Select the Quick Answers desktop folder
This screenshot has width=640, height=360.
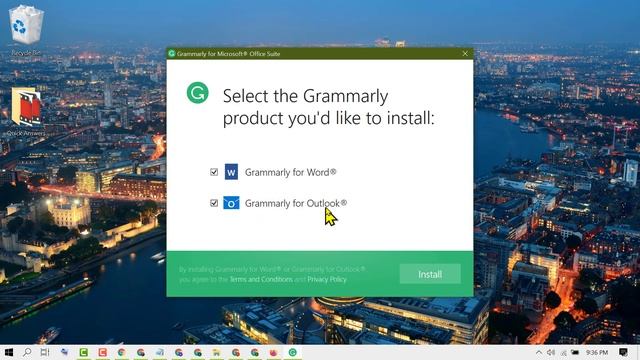pyautogui.click(x=26, y=111)
